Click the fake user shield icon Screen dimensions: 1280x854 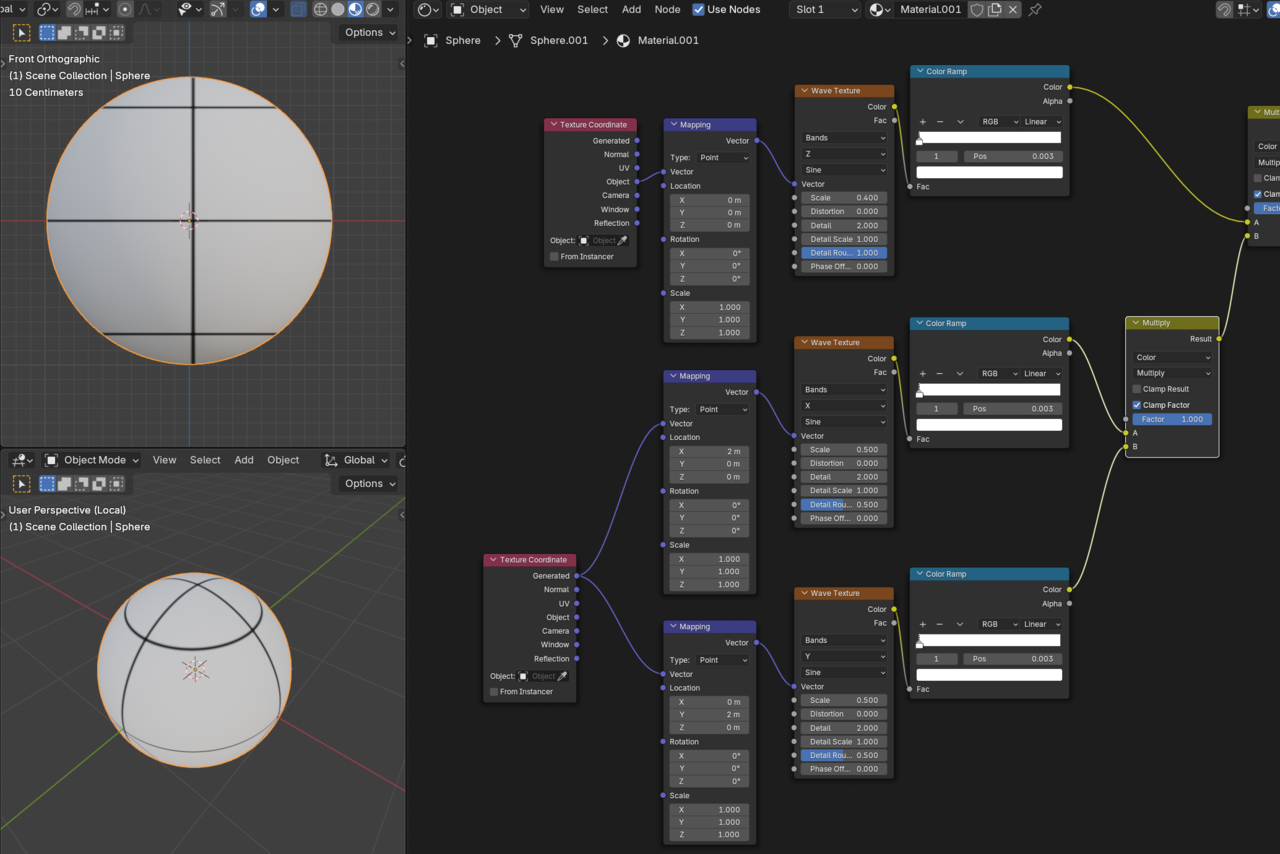point(977,10)
